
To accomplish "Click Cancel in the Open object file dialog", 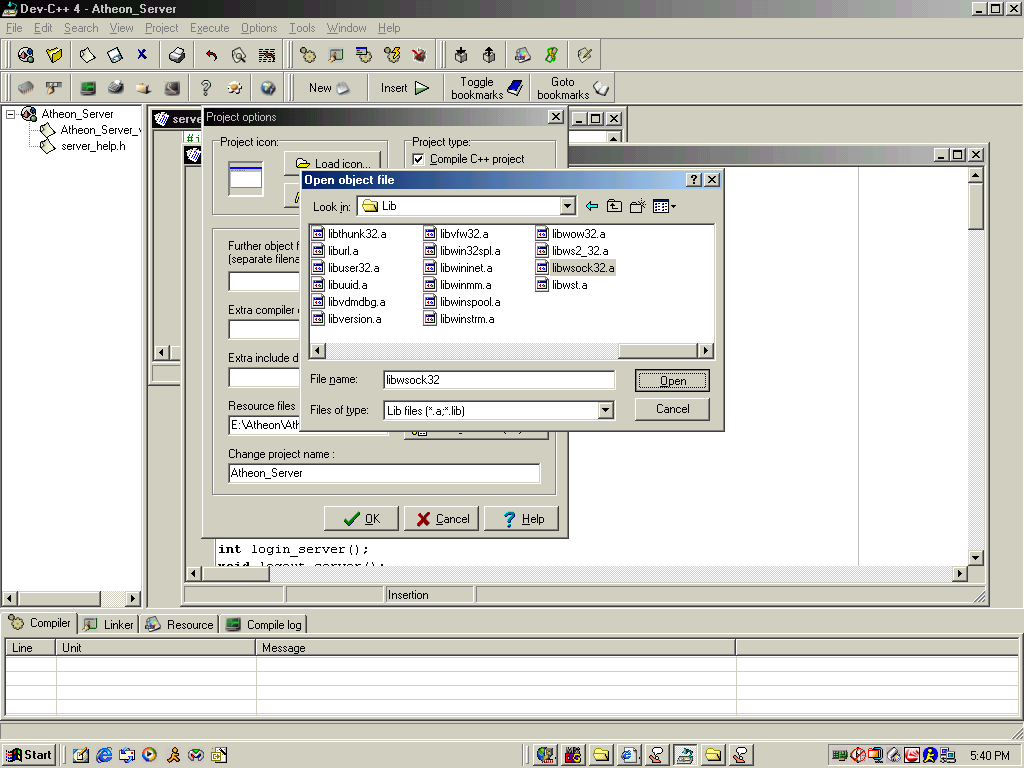I will click(672, 409).
